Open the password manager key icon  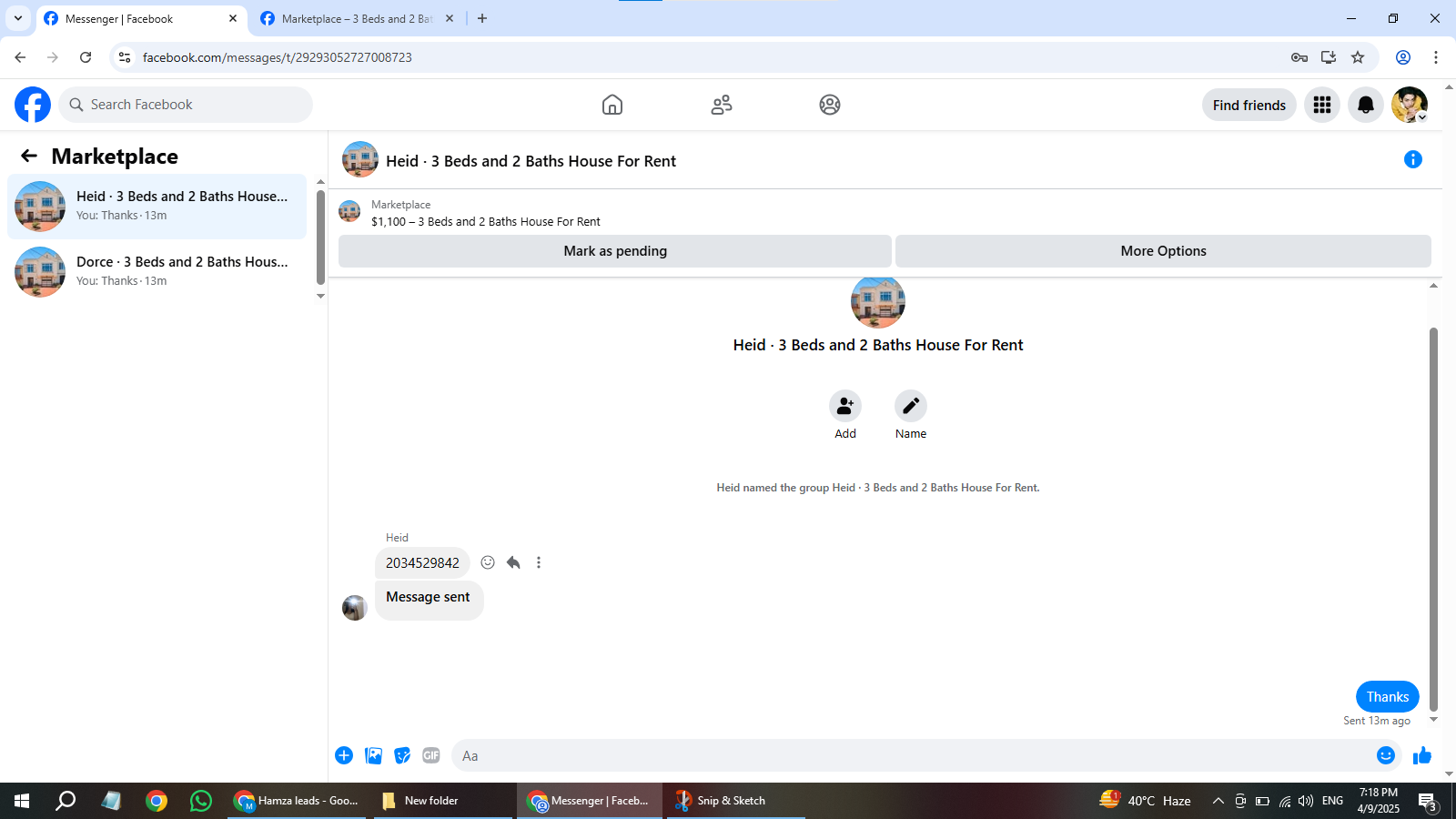(x=1299, y=57)
